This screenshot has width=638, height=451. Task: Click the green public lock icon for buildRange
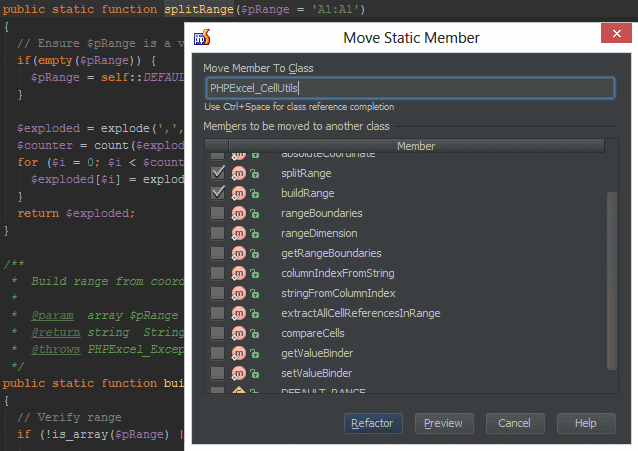click(255, 193)
